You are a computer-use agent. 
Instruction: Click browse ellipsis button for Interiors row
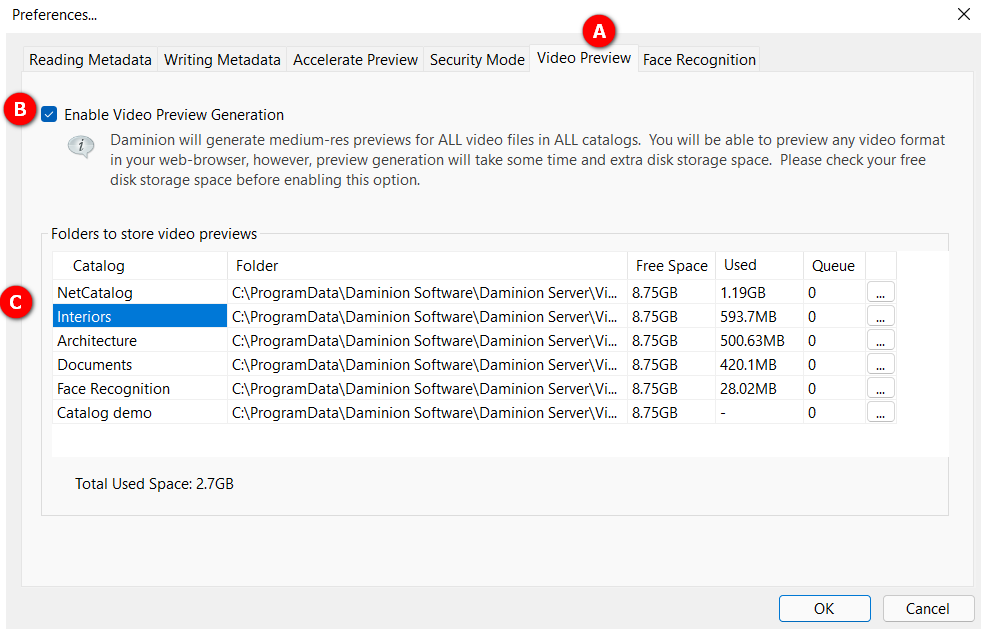tap(880, 317)
